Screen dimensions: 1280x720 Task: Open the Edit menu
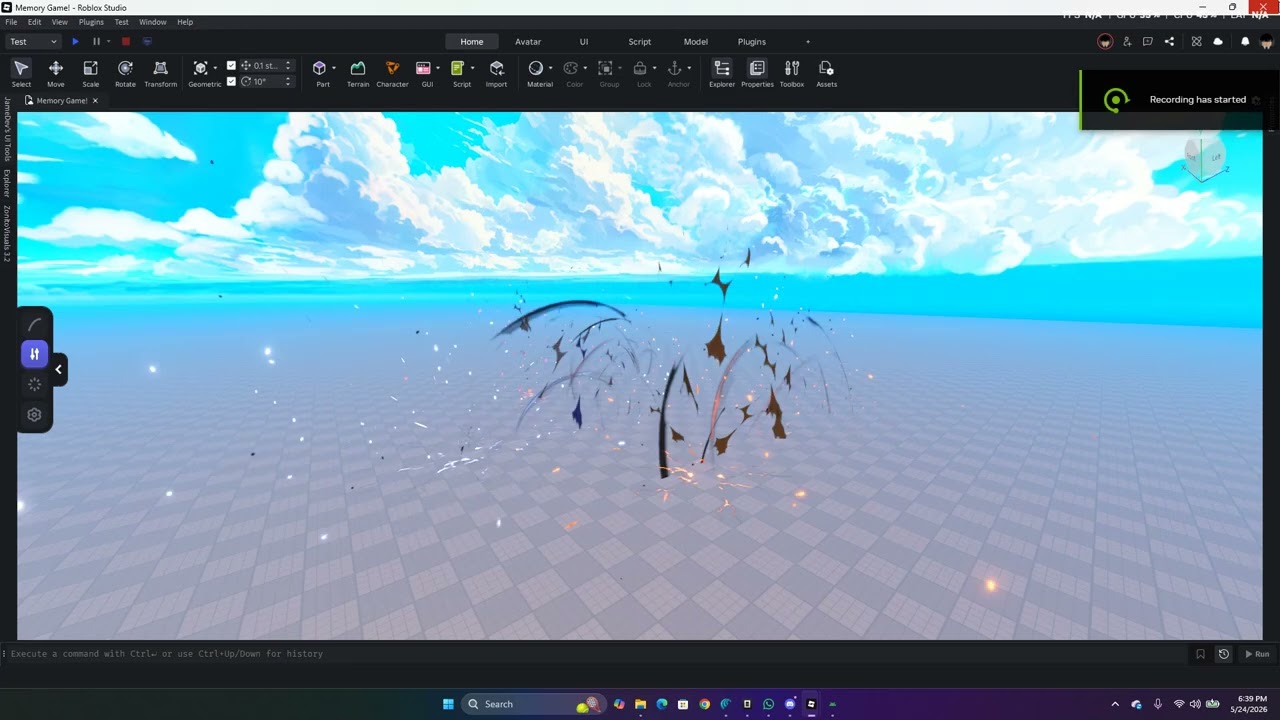(35, 22)
